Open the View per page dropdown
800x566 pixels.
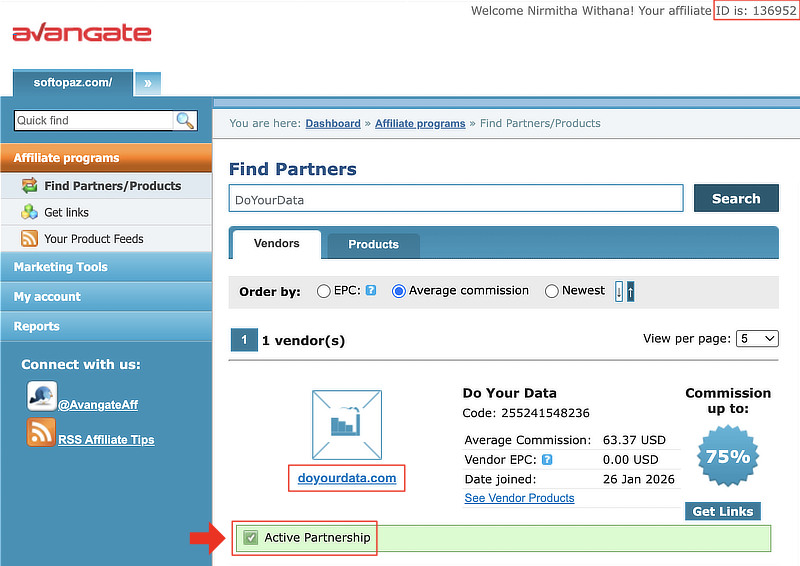(756, 339)
